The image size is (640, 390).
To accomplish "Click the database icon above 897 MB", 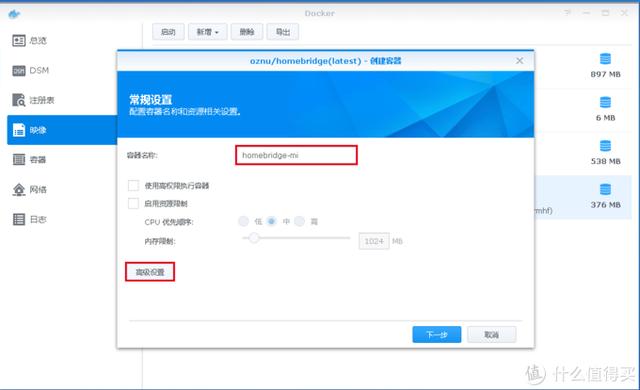I will [x=605, y=59].
